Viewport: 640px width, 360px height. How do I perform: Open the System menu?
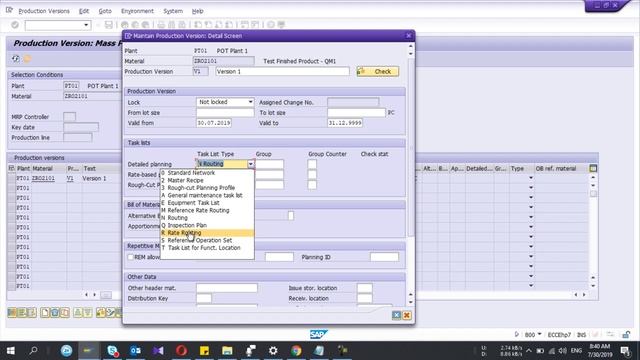coord(173,11)
